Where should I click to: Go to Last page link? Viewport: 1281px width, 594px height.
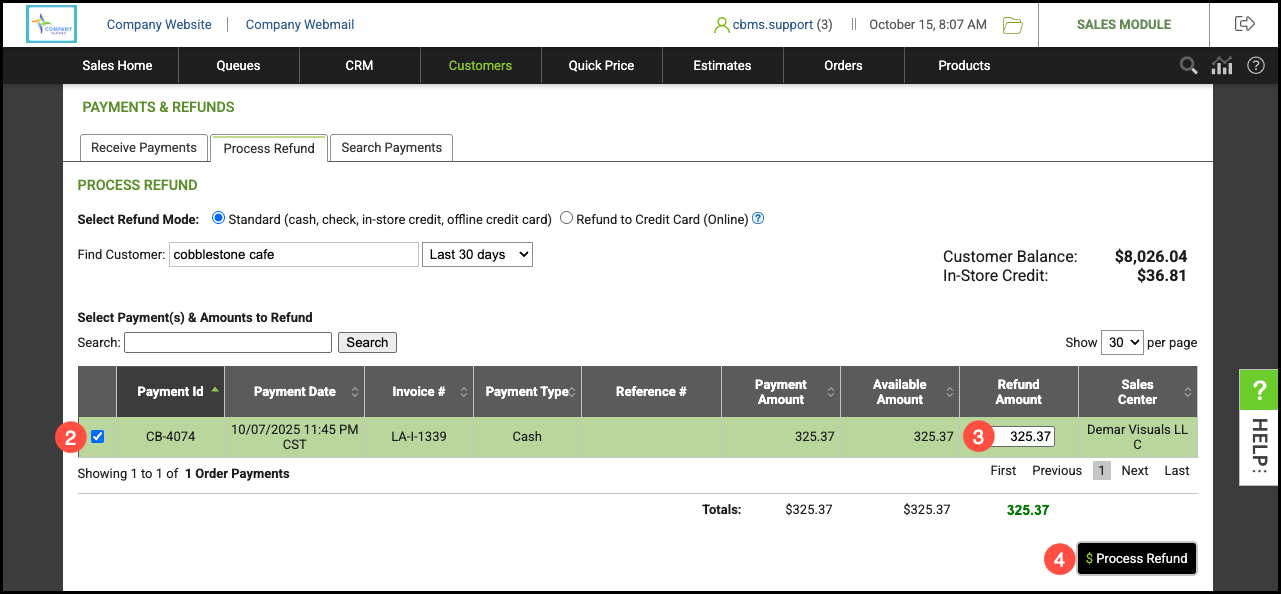pos(1177,470)
